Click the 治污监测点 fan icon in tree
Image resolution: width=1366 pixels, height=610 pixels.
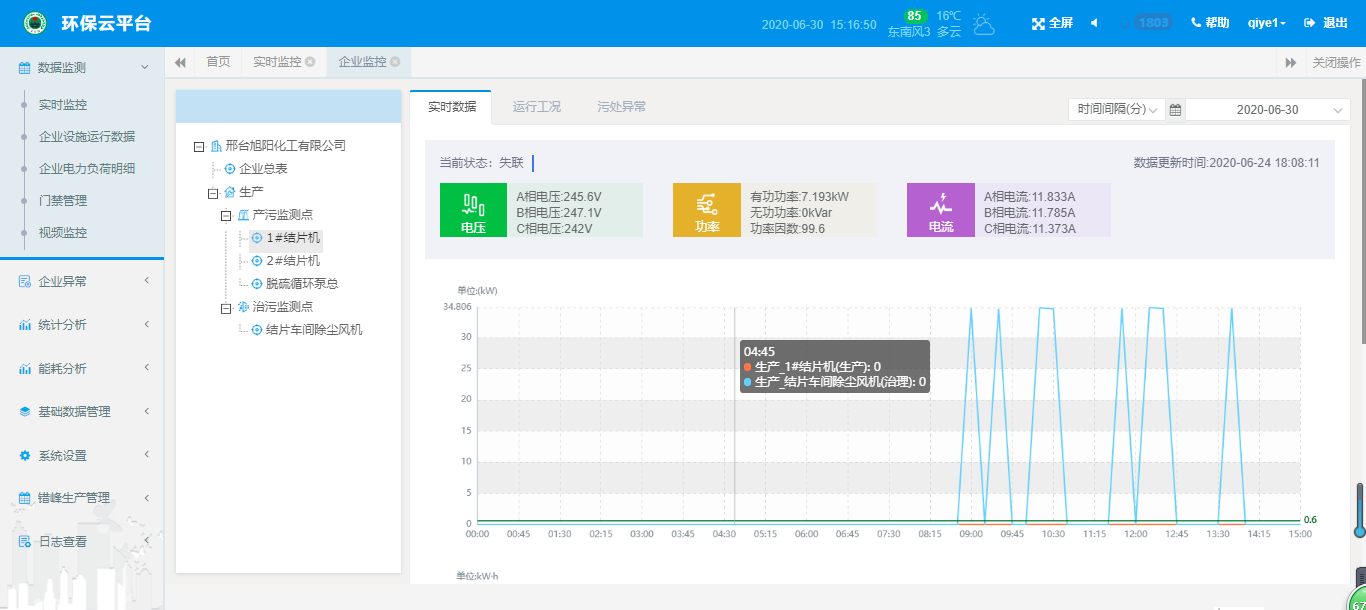tap(243, 307)
